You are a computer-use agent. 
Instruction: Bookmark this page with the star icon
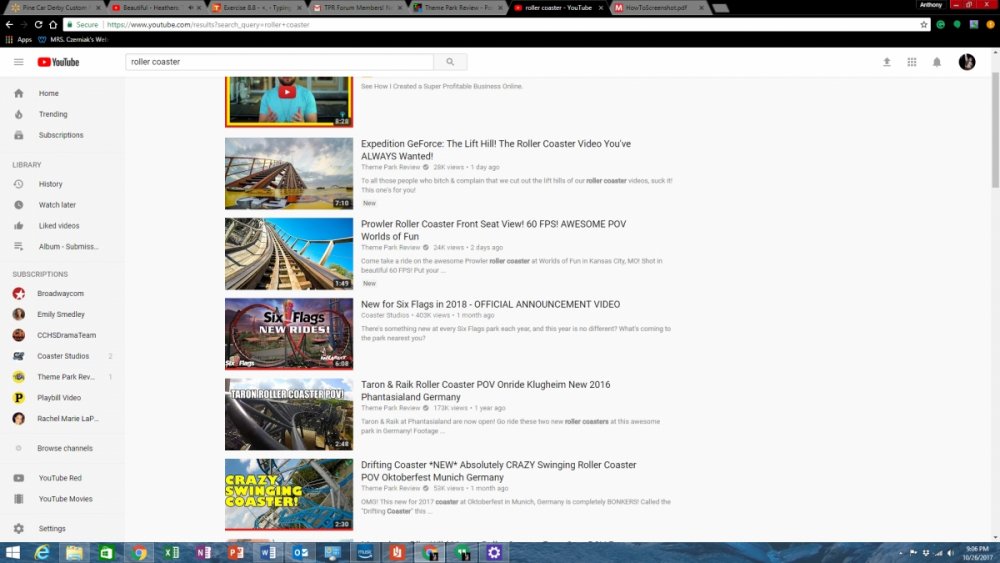pyautogui.click(x=924, y=24)
